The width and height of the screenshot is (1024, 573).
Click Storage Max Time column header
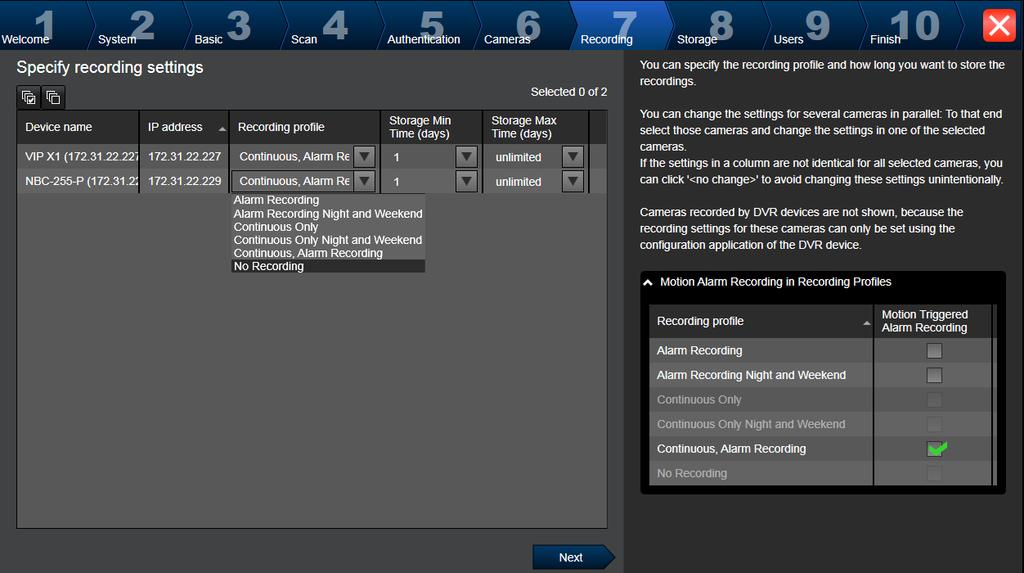tap(536, 127)
